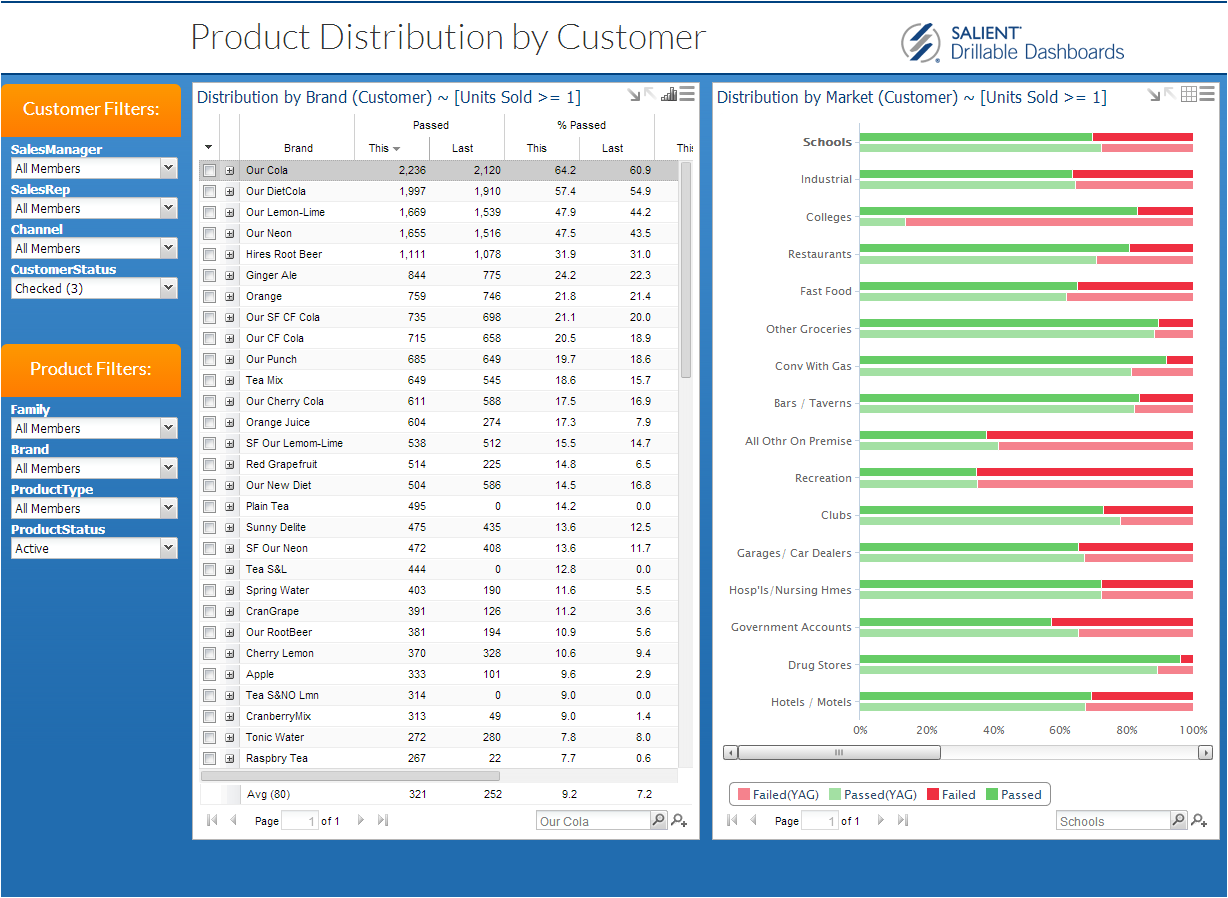Click drill-up arrow in Distribution by Brand panel
This screenshot has height=898, width=1228.
tap(650, 93)
